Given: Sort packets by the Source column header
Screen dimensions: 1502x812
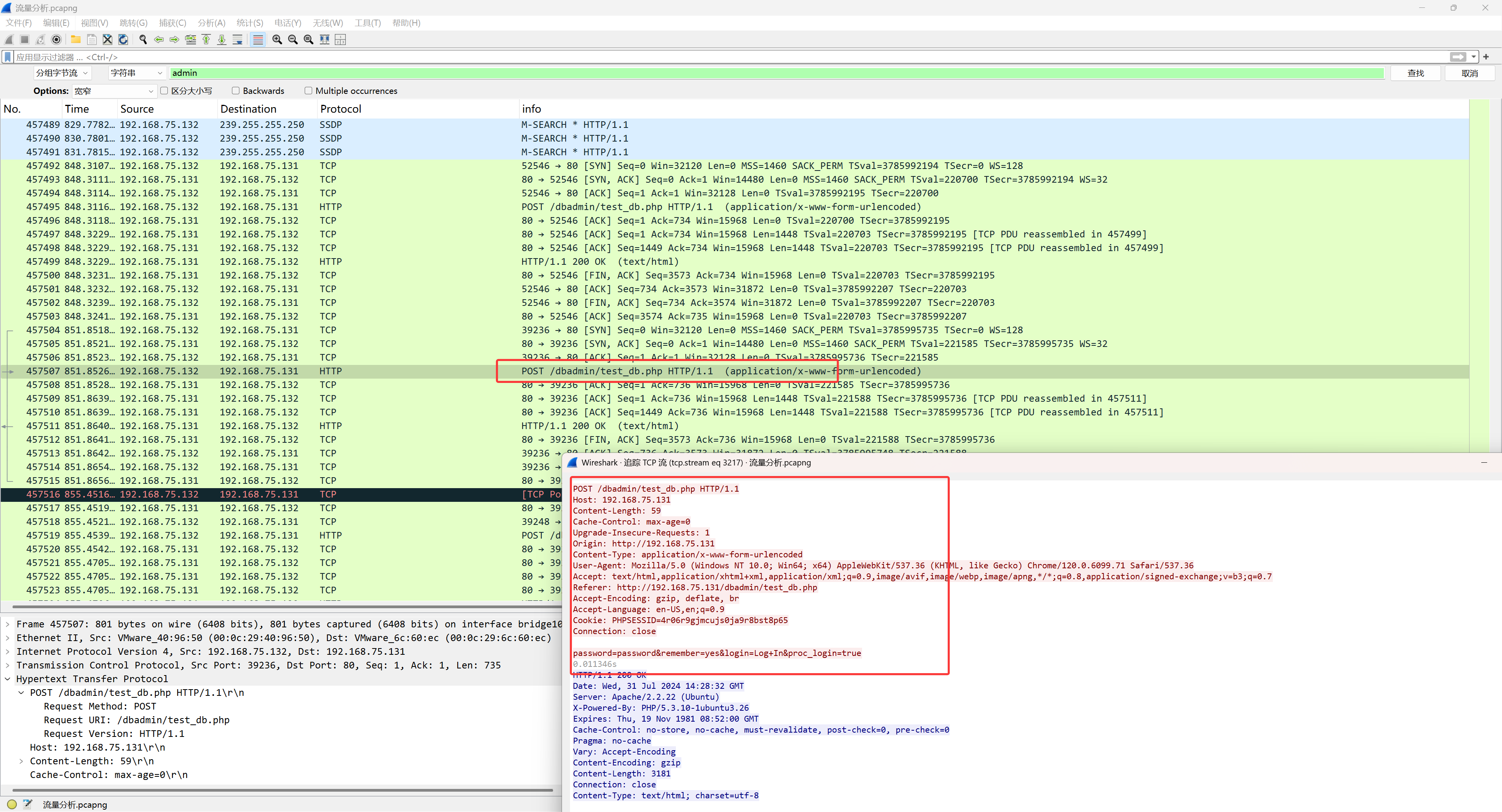Looking at the screenshot, I should (167, 109).
